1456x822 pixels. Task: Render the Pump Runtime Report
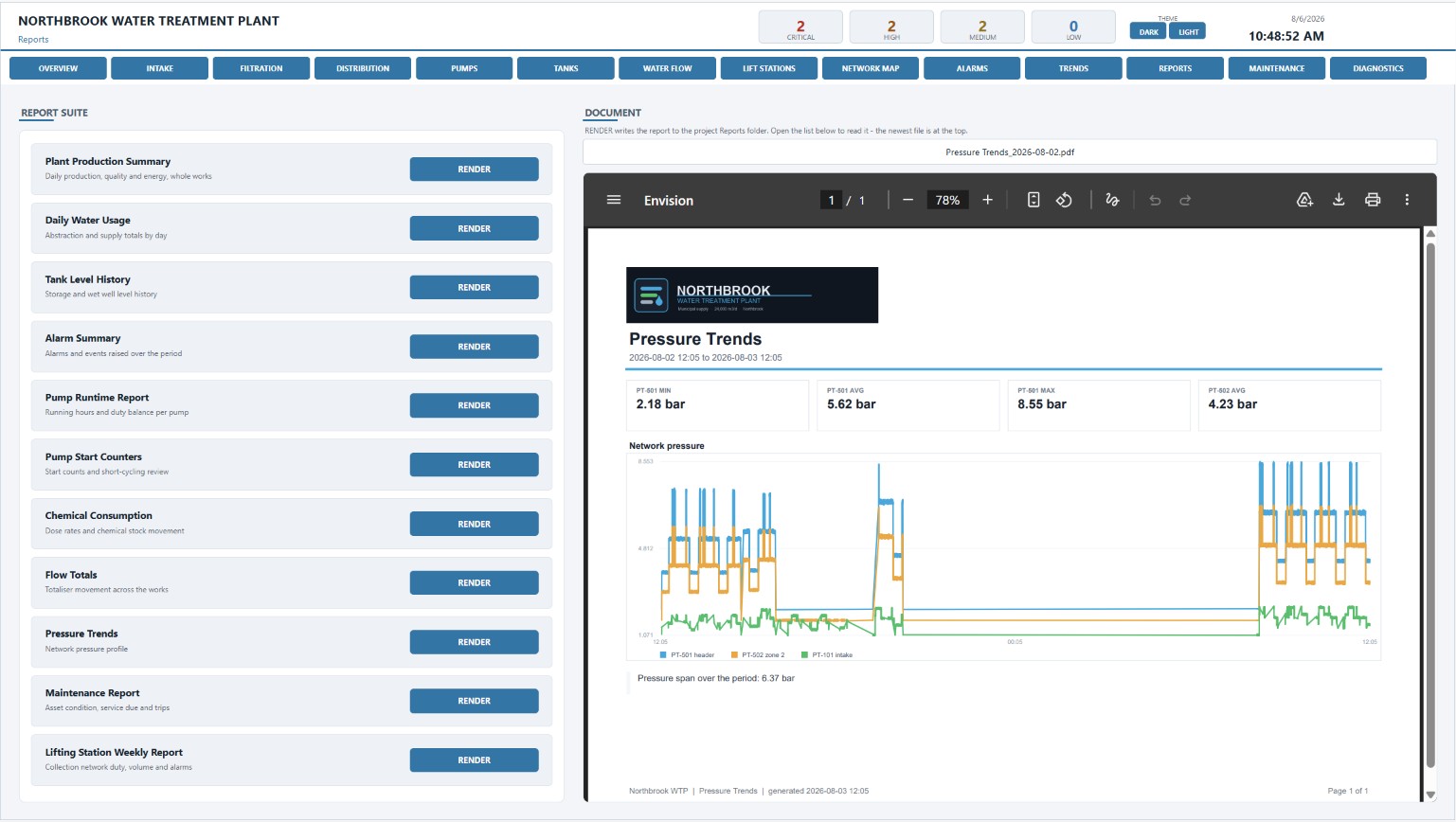click(474, 405)
